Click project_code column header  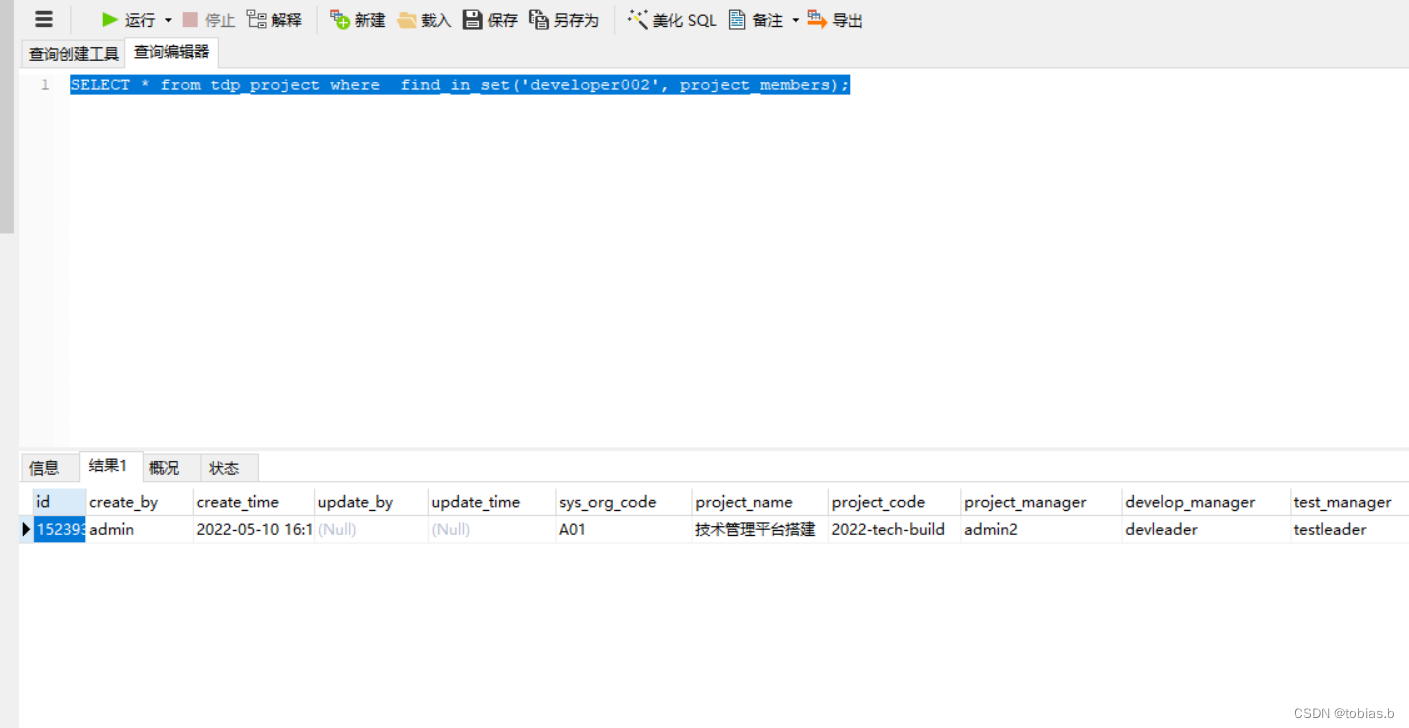pyautogui.click(x=894, y=502)
